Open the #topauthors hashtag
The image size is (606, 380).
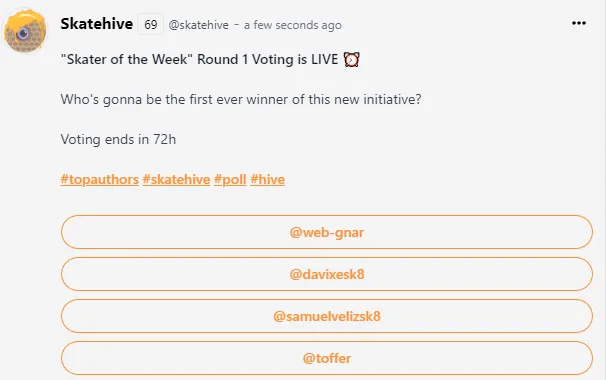pos(100,179)
